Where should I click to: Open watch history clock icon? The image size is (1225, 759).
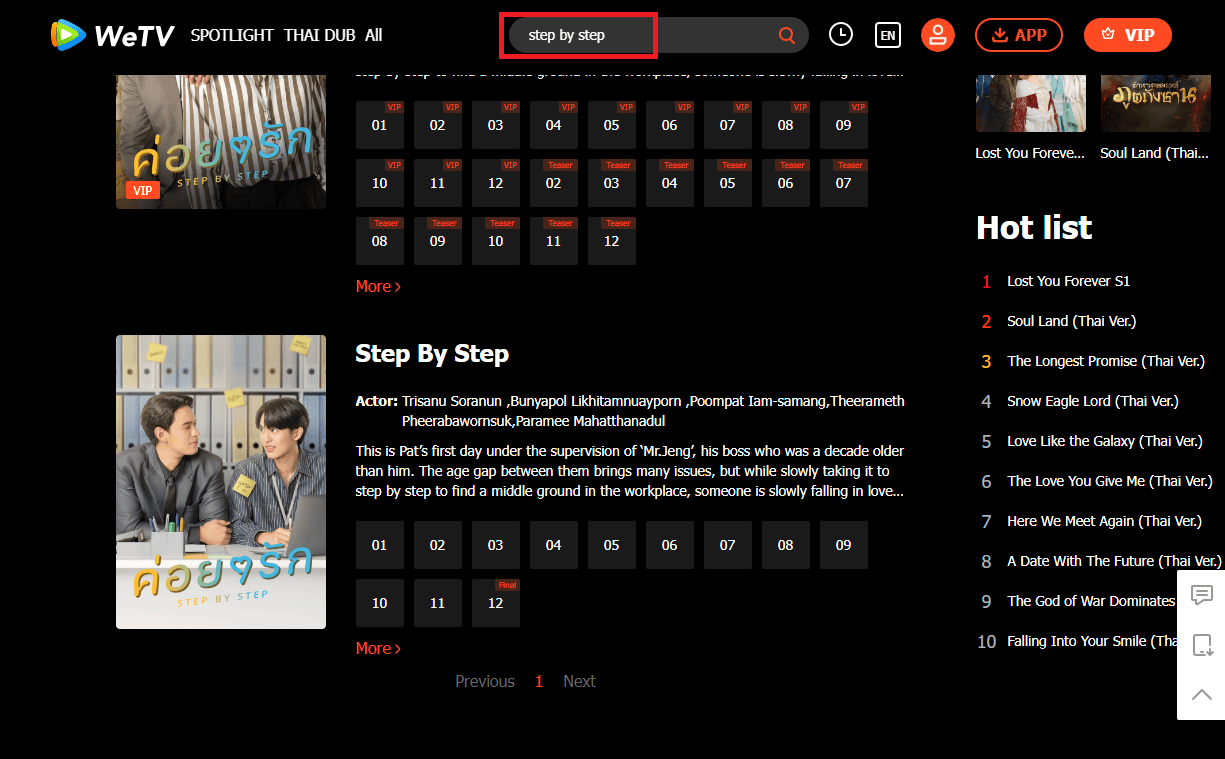841,35
